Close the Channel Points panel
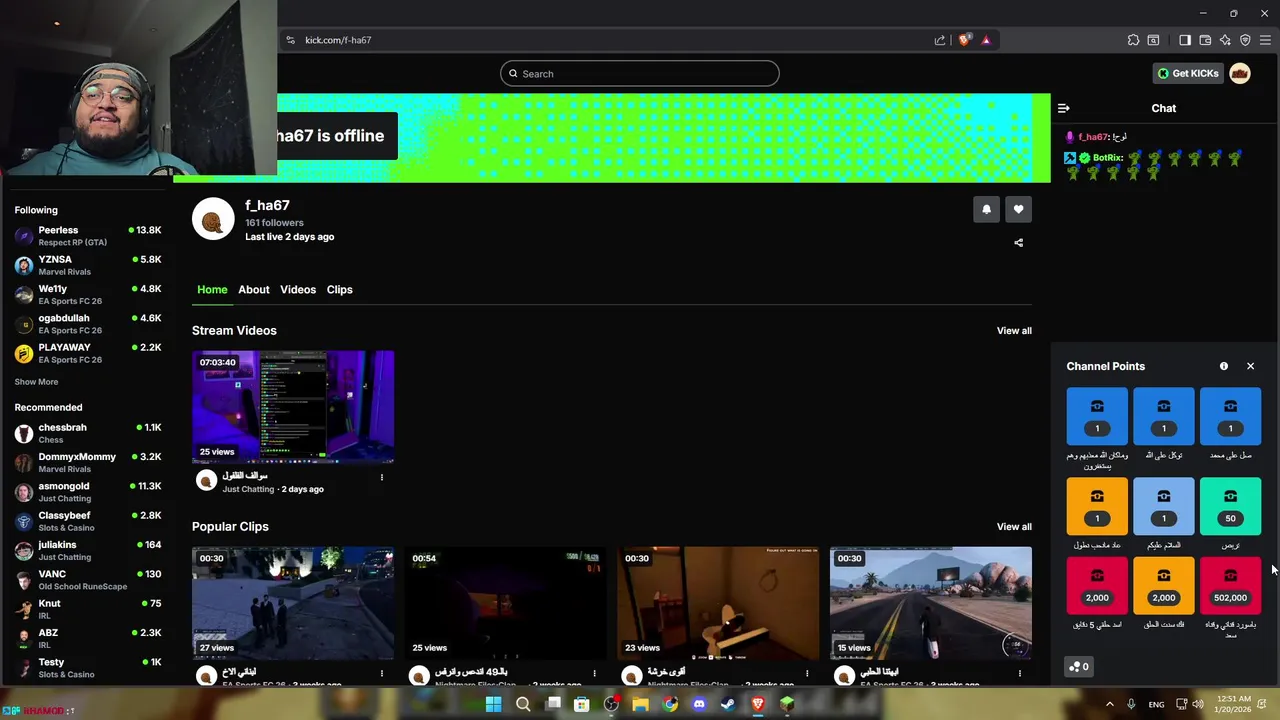 [1250, 366]
